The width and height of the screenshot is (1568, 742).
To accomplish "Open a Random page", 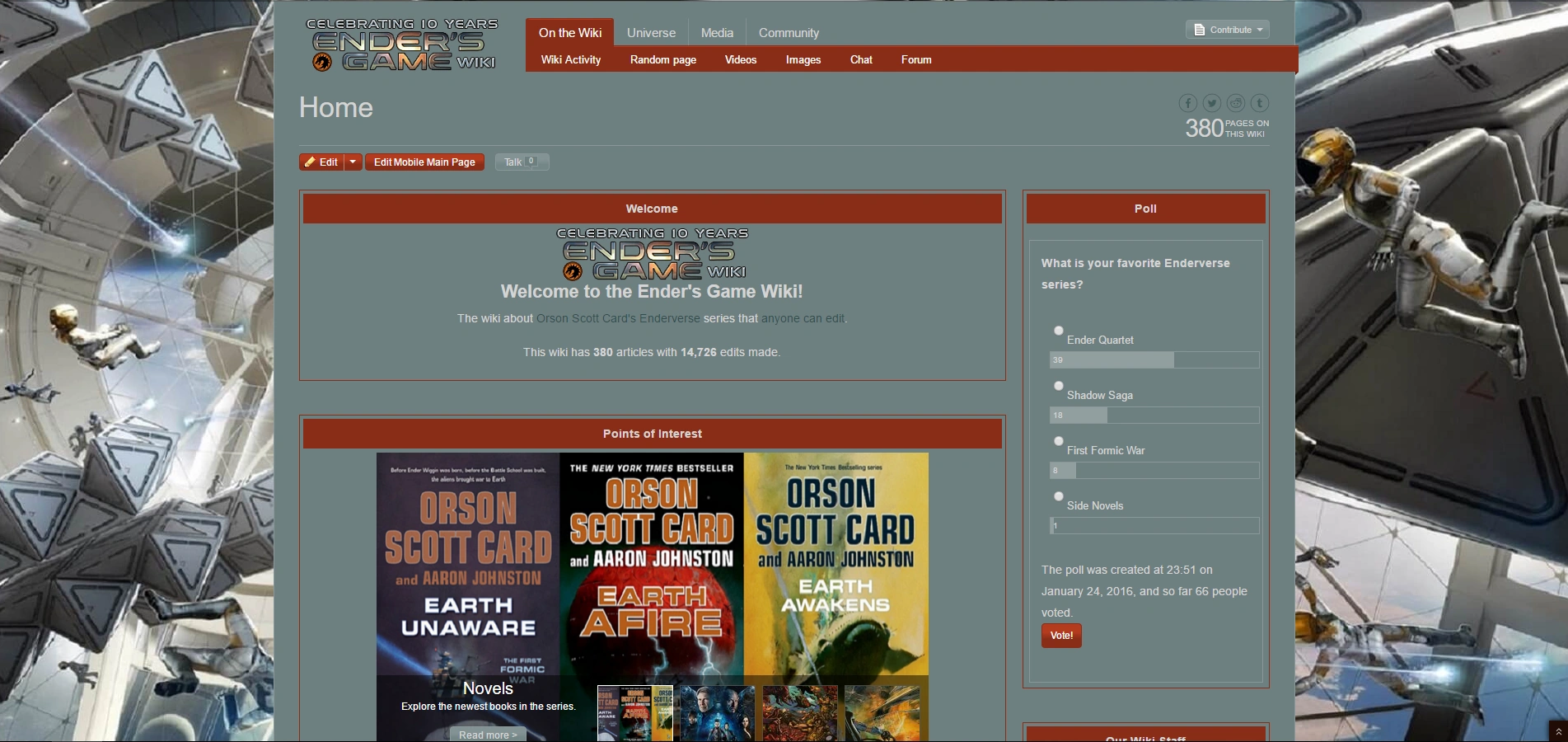I will [x=663, y=60].
